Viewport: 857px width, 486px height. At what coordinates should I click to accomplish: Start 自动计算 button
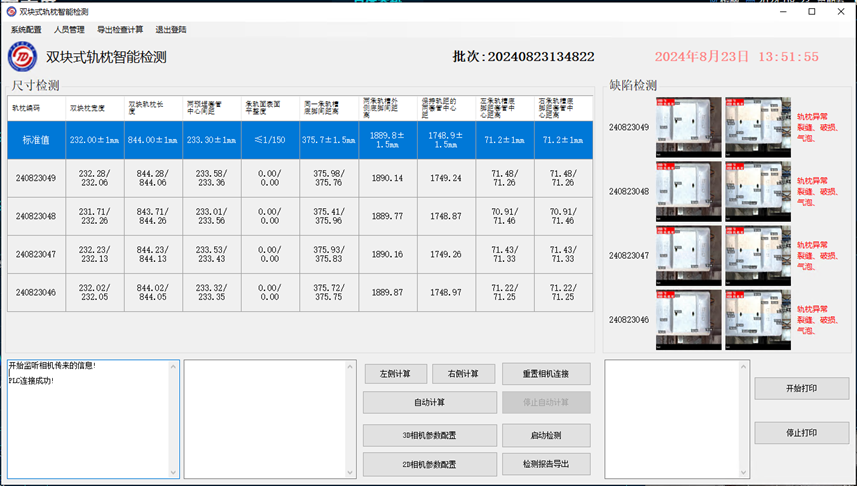pos(429,402)
